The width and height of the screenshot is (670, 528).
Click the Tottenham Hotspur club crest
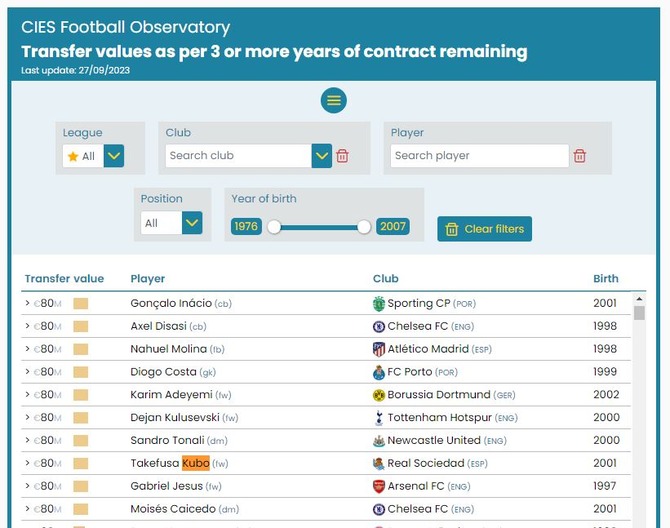pos(379,418)
